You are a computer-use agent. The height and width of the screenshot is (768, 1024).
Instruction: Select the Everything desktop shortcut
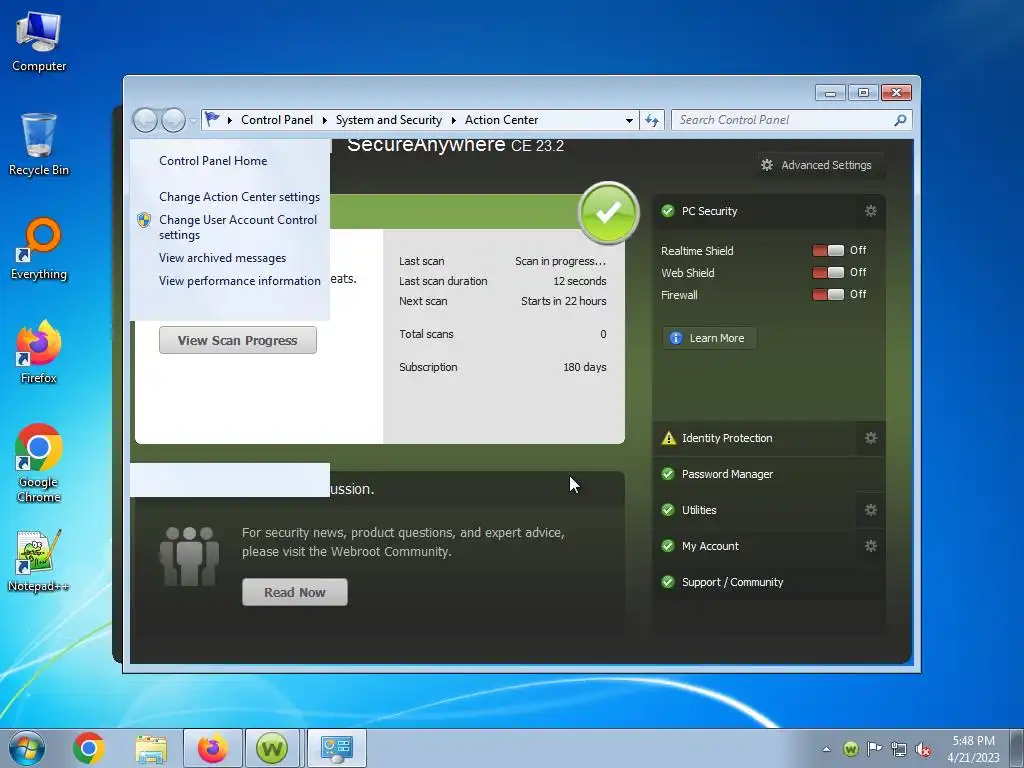pyautogui.click(x=39, y=249)
